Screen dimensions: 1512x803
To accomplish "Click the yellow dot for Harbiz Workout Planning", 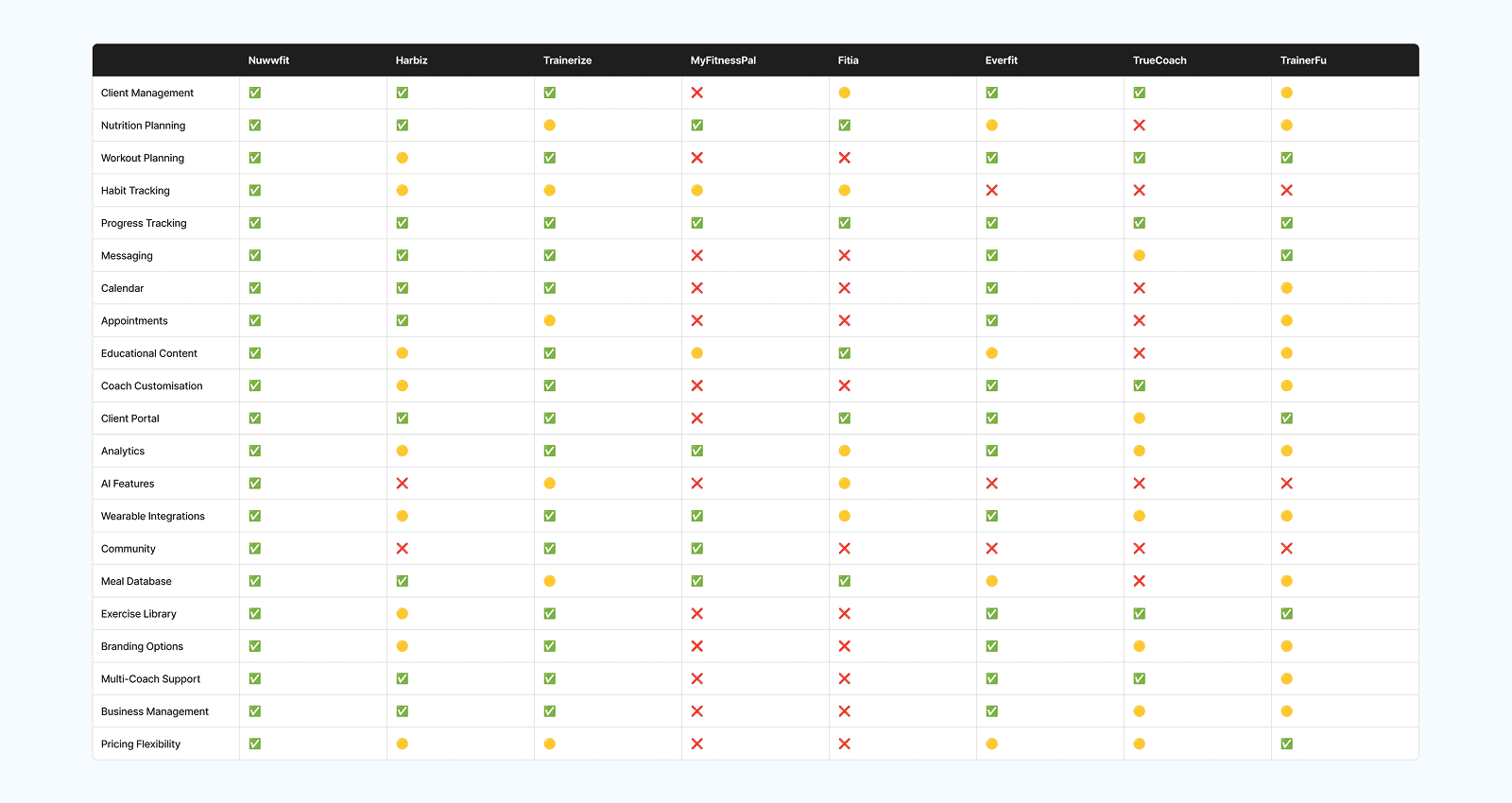I will 402,158.
